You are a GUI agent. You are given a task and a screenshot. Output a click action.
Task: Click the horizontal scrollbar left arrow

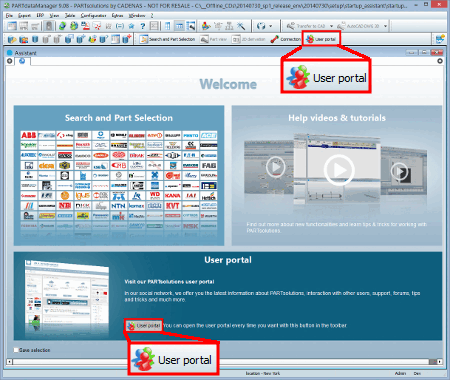(x=9, y=362)
